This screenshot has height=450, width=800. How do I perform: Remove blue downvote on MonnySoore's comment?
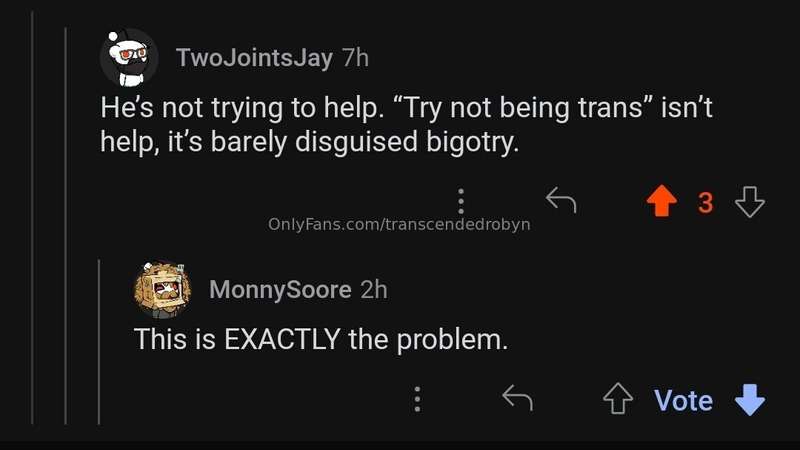tap(750, 399)
